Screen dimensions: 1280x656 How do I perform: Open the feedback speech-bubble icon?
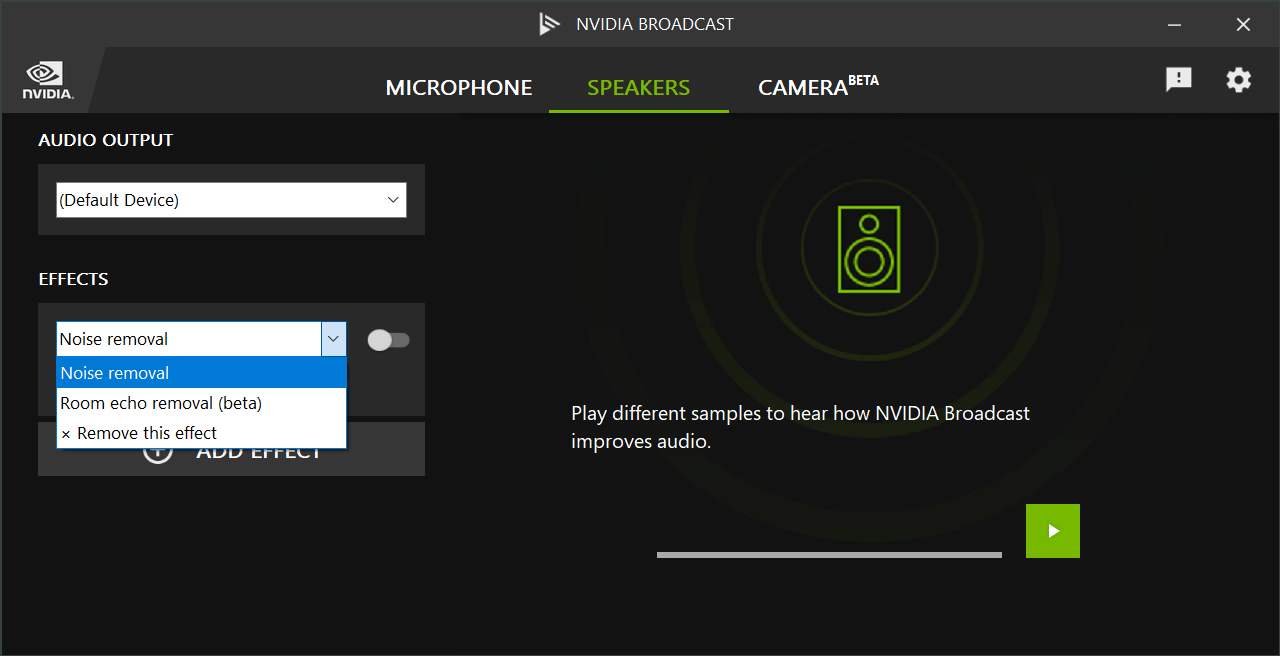click(1179, 80)
